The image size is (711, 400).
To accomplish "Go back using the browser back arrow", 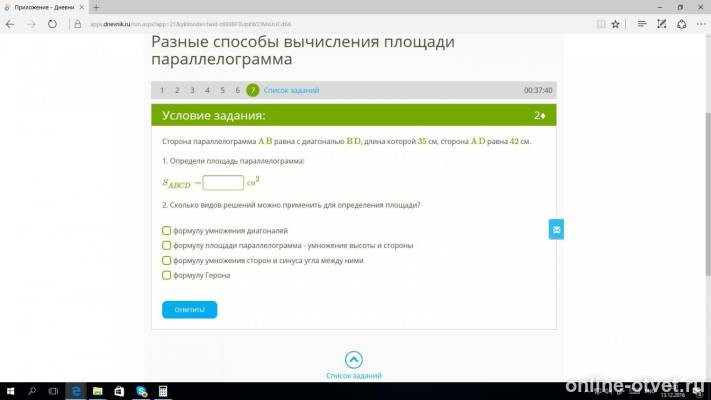I will (10, 24).
